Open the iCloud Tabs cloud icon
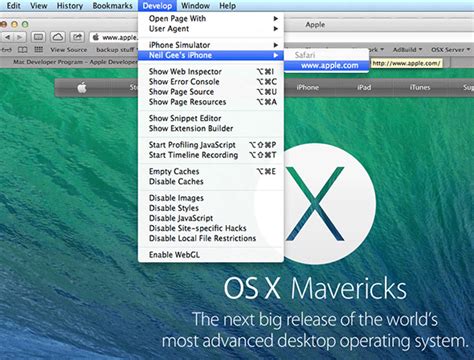Screen dimensions: 474x360 tap(58, 37)
